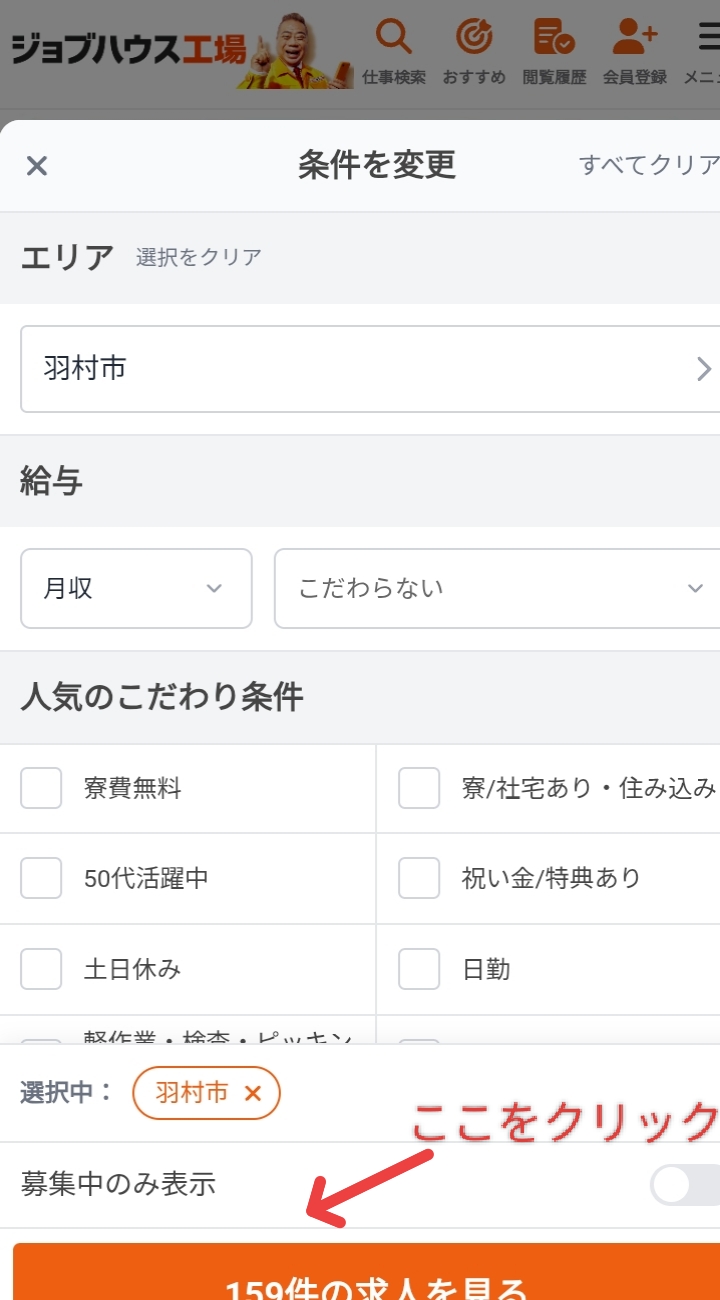Viewport: 720px width, 1300px height.
Task: Open the こだわらない salary amount dropdown
Action: [498, 589]
